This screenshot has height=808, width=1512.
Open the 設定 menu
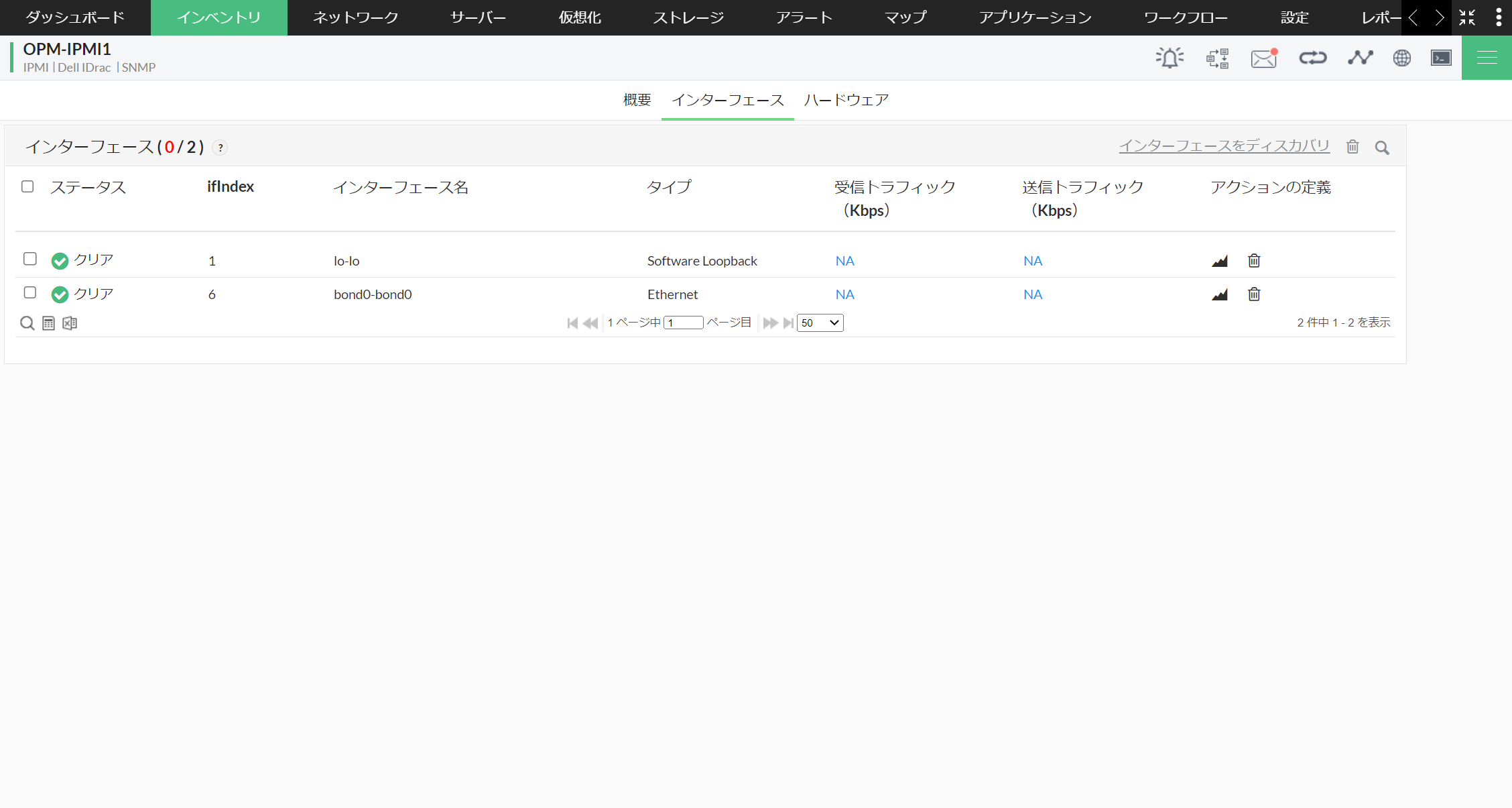click(1295, 17)
